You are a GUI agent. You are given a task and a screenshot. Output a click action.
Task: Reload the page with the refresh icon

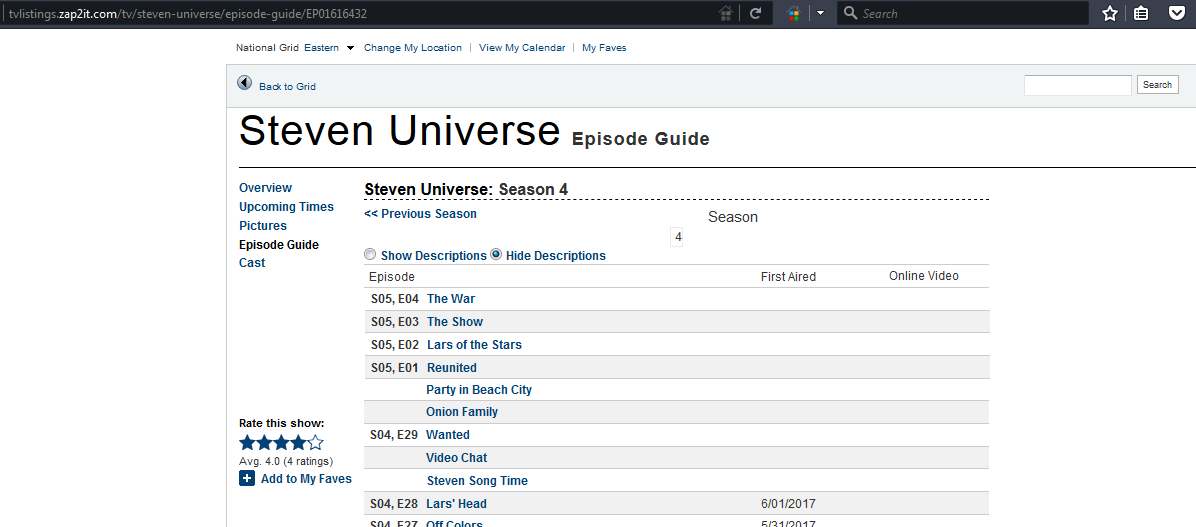pyautogui.click(x=755, y=13)
